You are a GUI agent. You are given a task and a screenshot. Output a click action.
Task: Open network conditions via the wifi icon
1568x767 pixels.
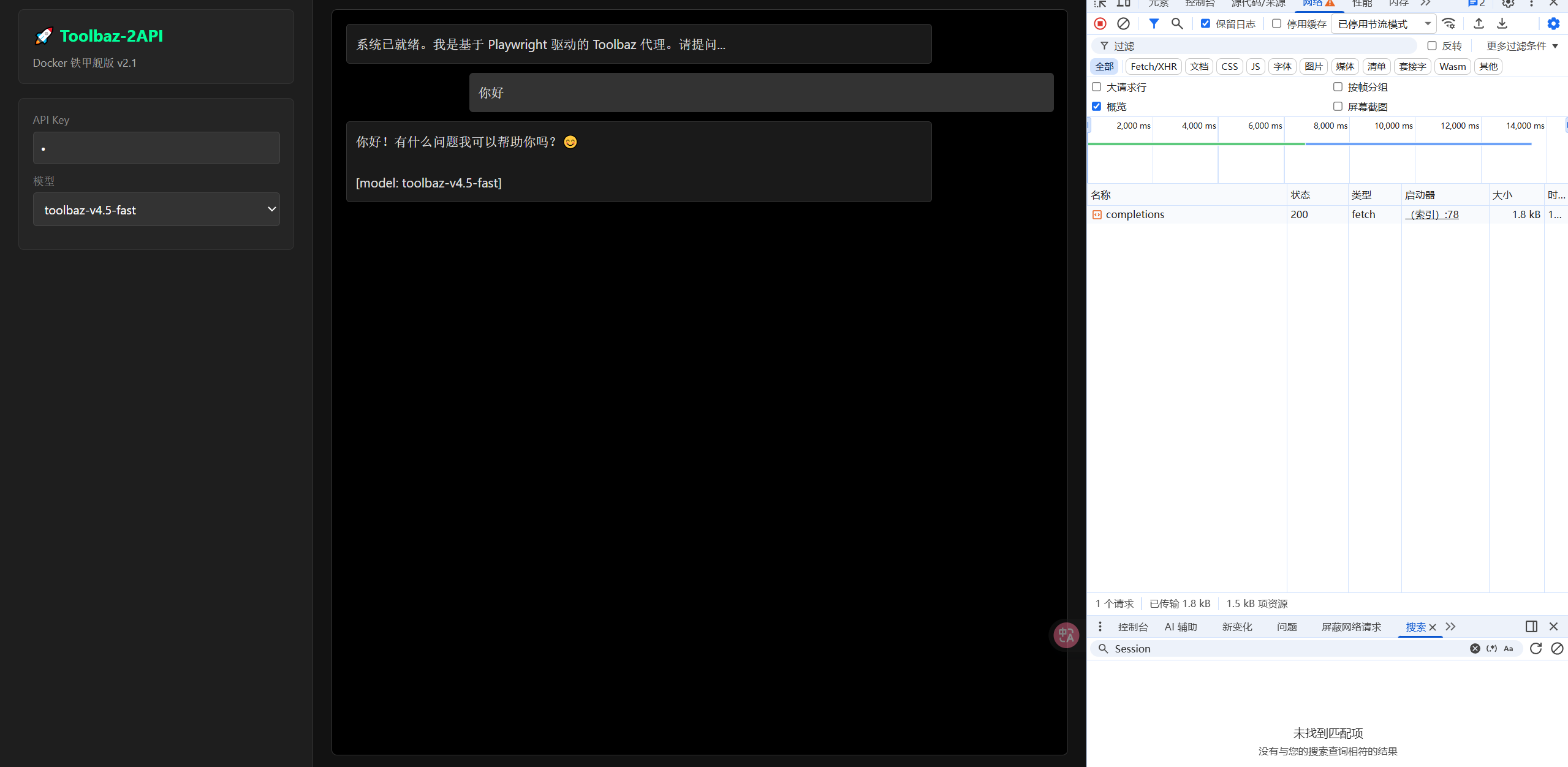[1449, 24]
